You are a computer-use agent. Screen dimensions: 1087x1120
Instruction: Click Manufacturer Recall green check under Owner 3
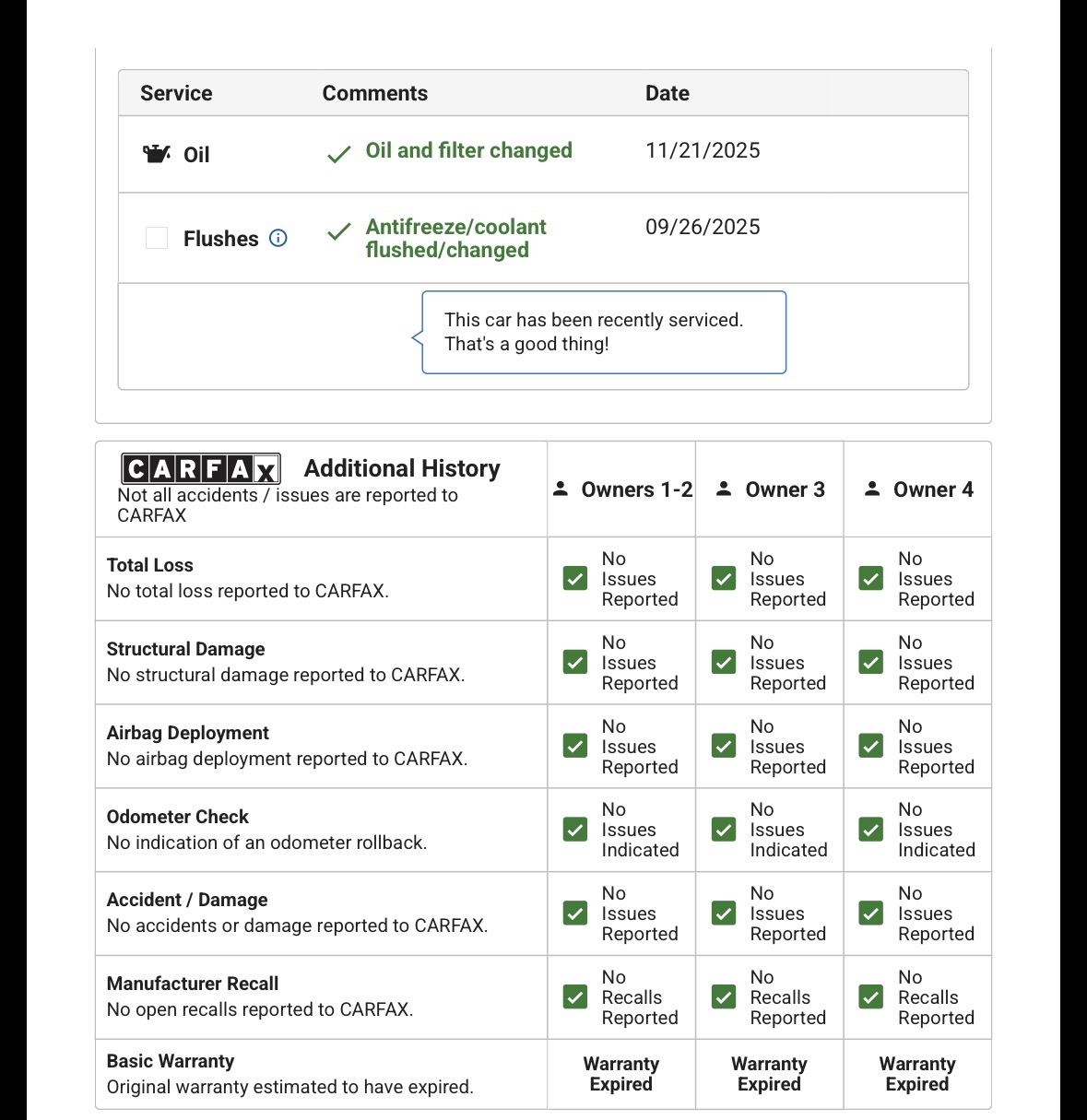pos(724,996)
